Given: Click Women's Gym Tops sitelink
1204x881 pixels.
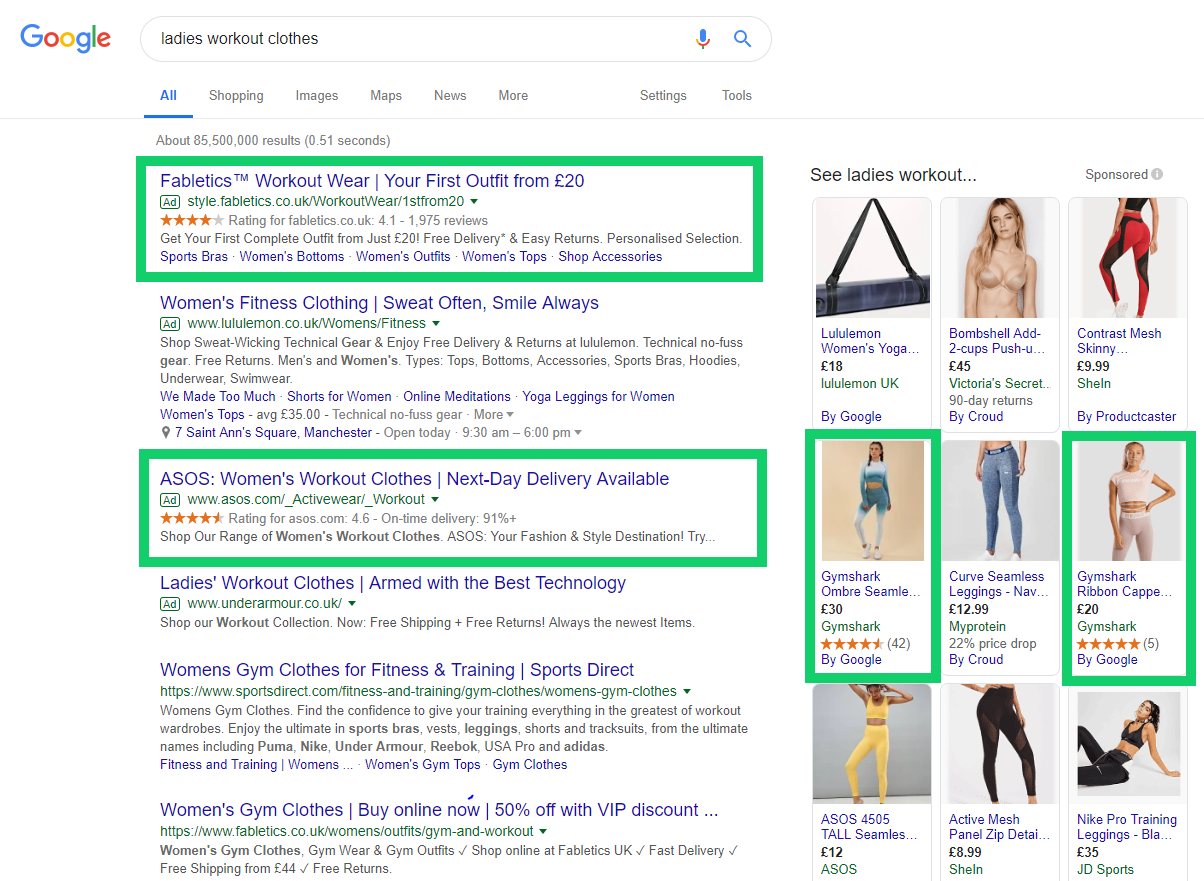Looking at the screenshot, I should point(423,765).
